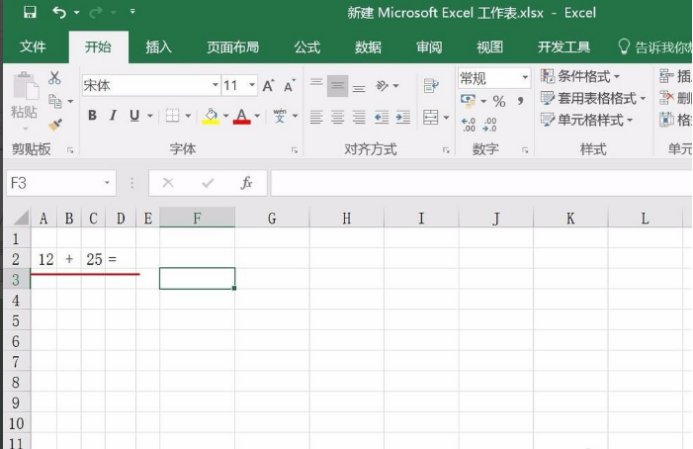Open the fill color palette dropdown
The width and height of the screenshot is (693, 449).
(226, 116)
